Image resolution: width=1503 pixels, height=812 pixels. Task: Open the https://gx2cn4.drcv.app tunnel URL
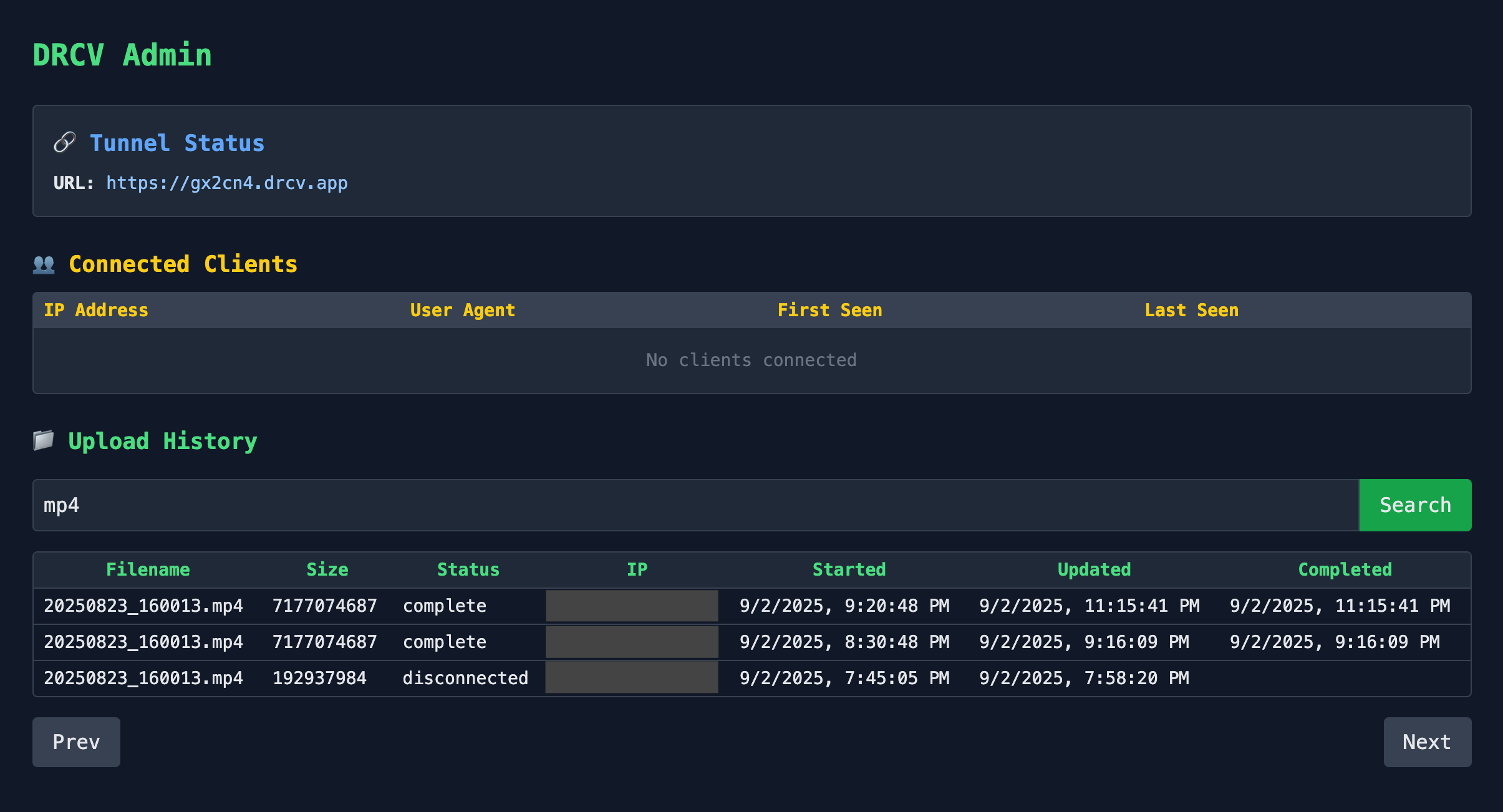[x=226, y=183]
